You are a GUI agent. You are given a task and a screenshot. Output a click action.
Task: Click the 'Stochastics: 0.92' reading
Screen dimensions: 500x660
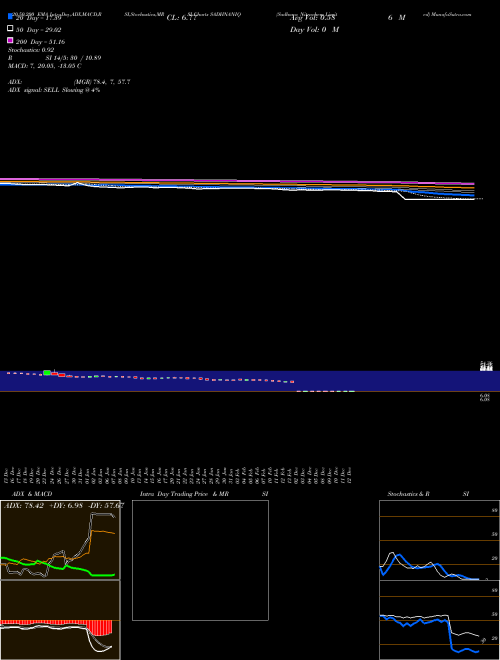[31, 50]
